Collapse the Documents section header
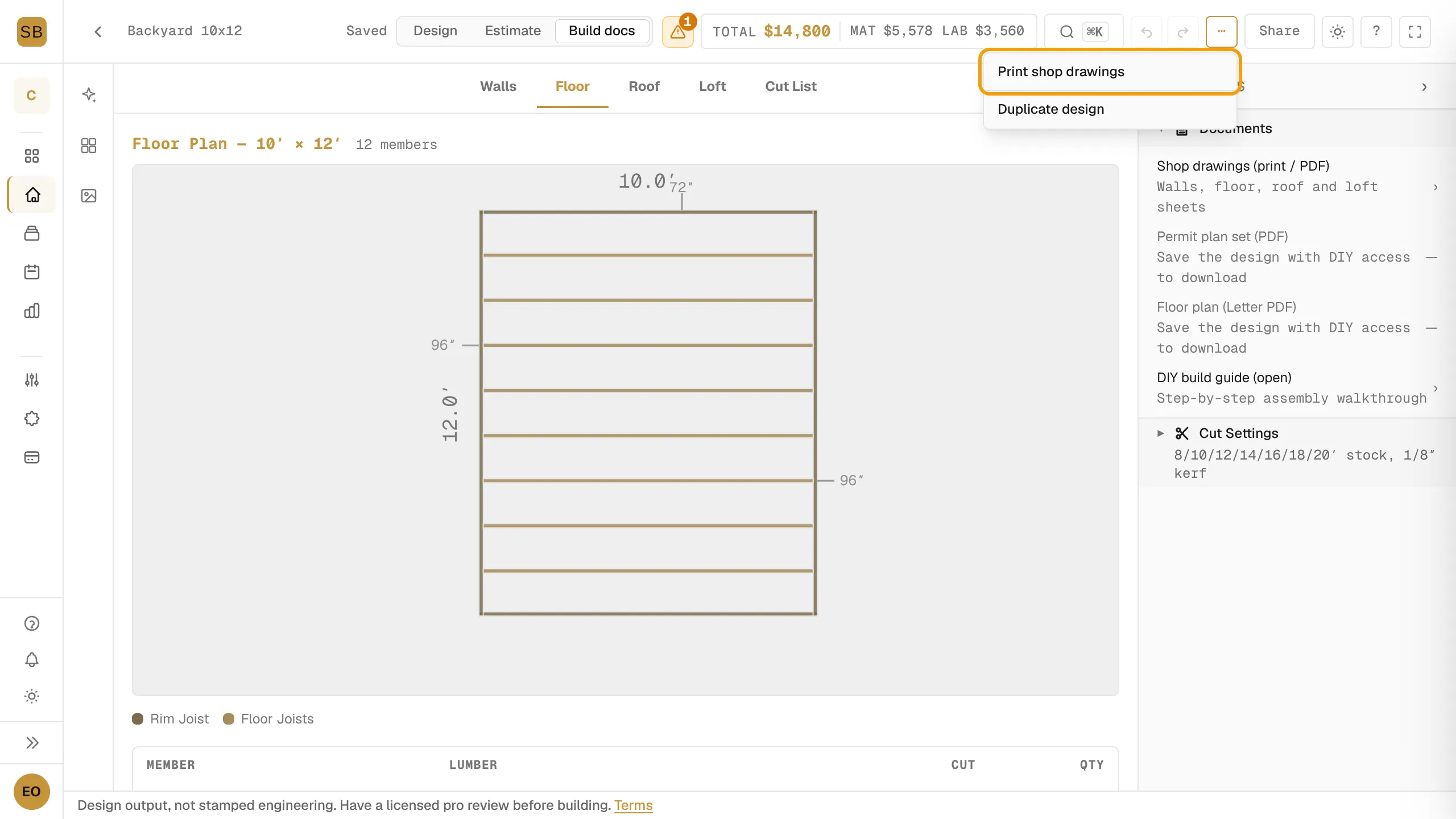 1297,129
